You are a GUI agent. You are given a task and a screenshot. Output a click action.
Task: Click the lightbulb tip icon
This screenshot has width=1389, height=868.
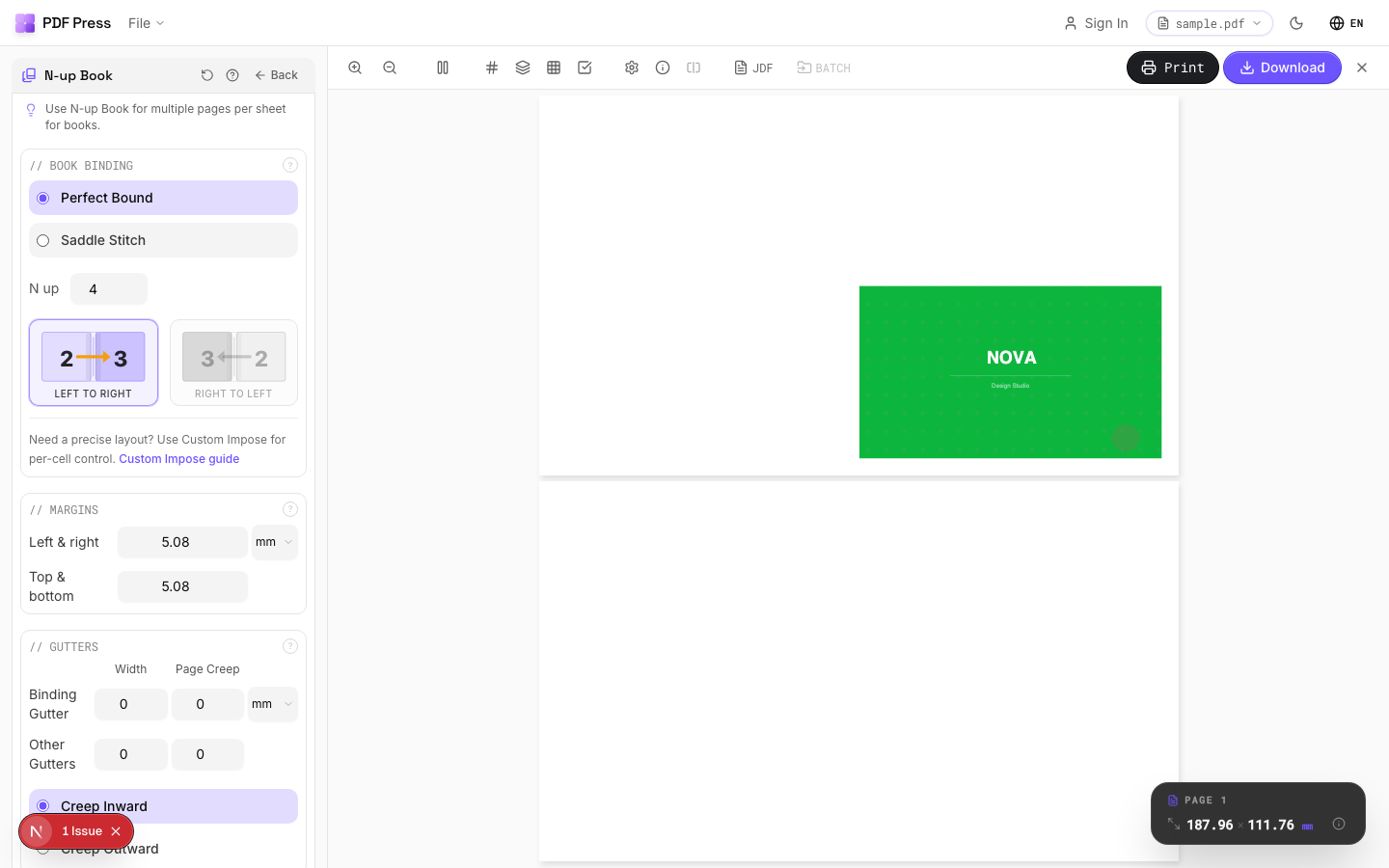click(31, 110)
